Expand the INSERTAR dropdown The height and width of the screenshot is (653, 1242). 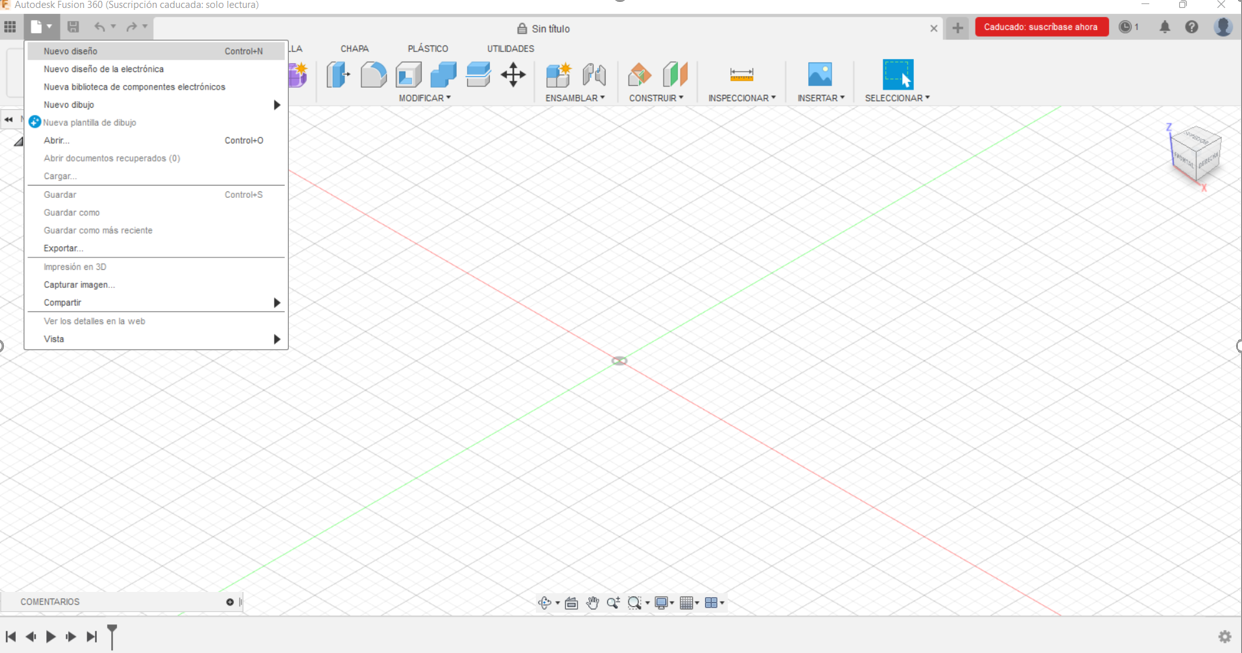tap(821, 98)
